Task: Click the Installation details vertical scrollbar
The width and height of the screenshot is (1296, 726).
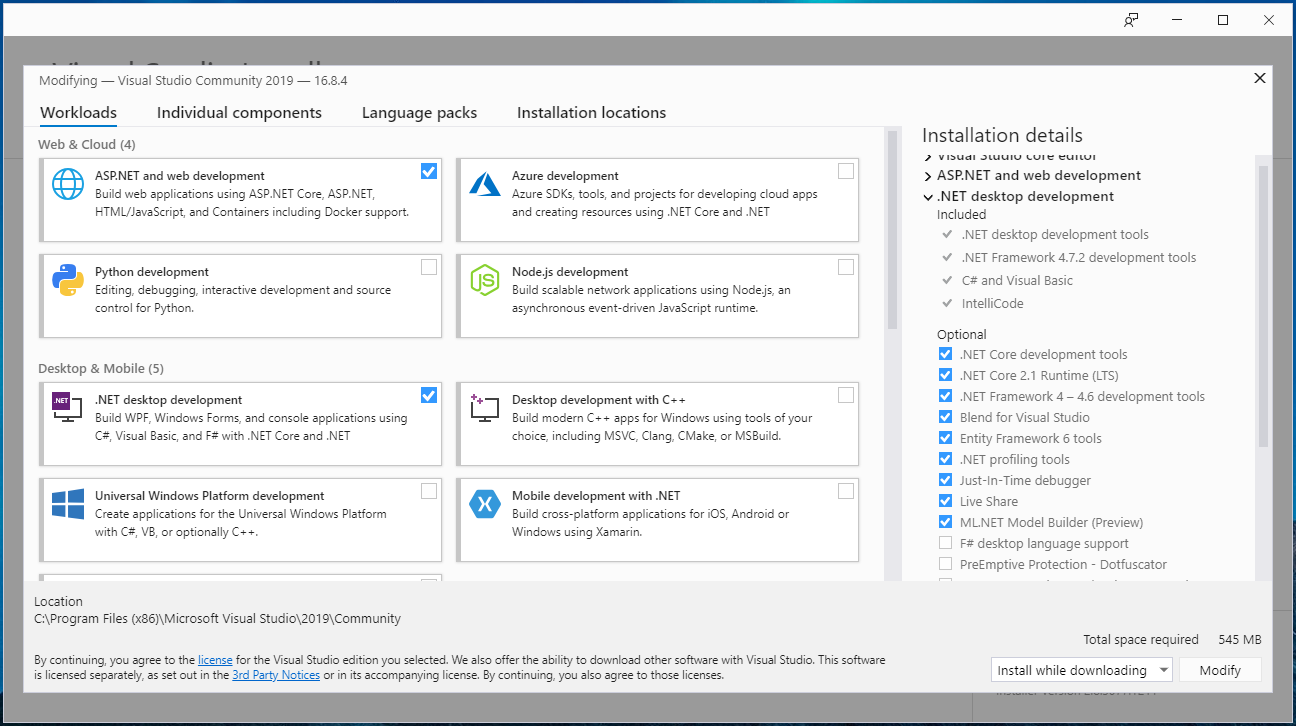Action: pos(1263,305)
